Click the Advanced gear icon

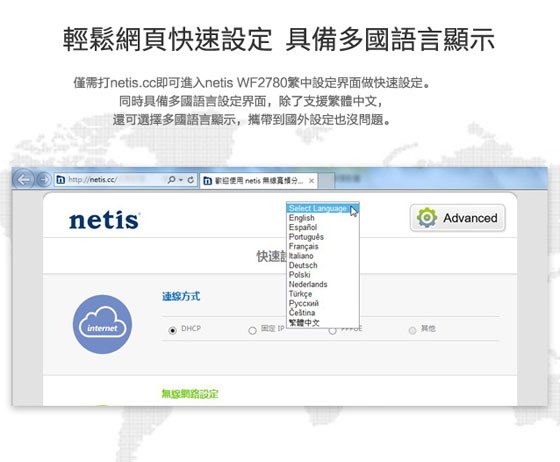427,217
